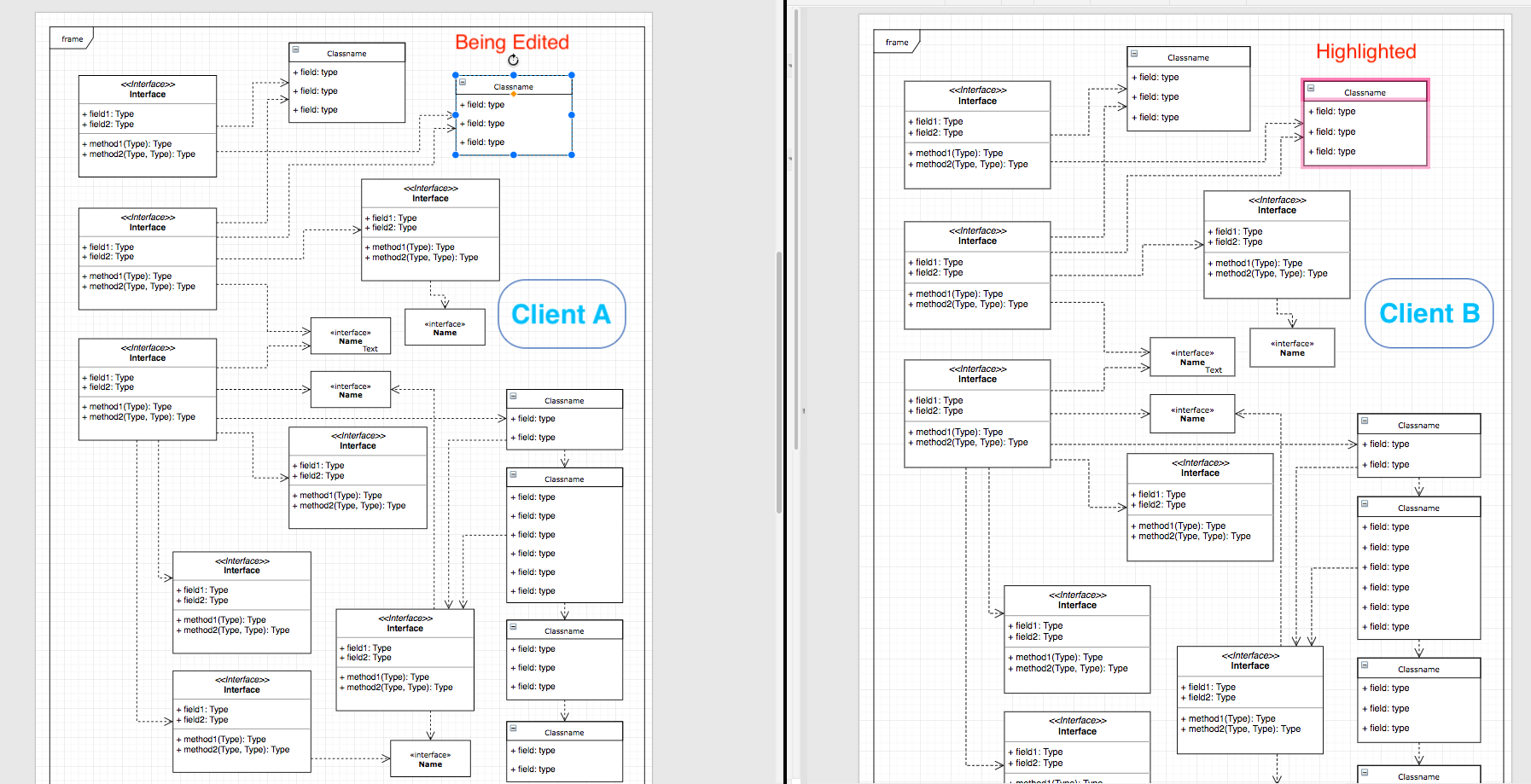Collapse the six-field Classname box in the Client B window

1365,503
